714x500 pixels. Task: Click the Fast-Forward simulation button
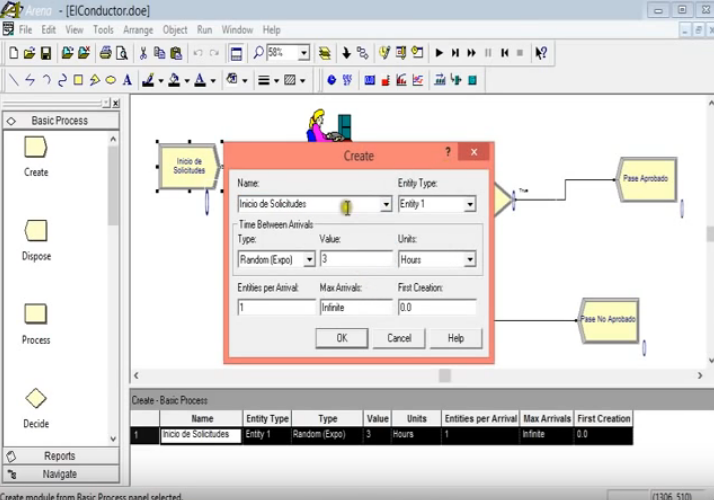(472, 53)
